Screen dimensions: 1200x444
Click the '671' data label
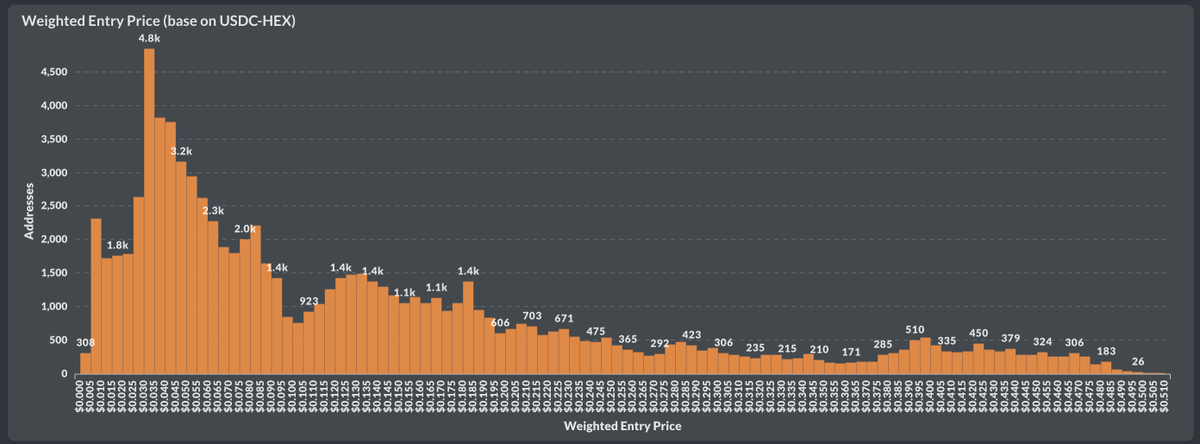[x=564, y=318]
